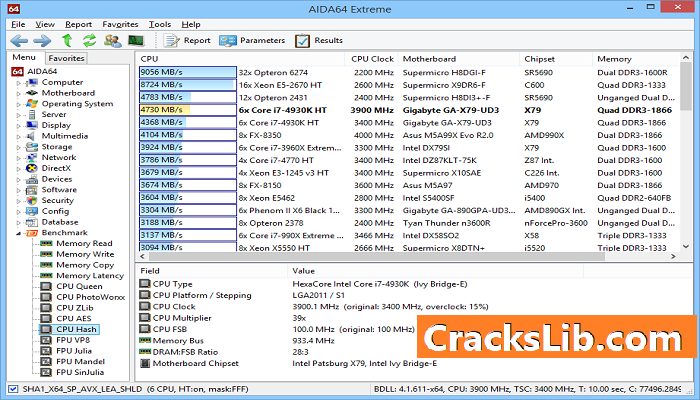Image resolution: width=700 pixels, height=400 pixels.
Task: Expand the Computer tree node
Action: 19,83
